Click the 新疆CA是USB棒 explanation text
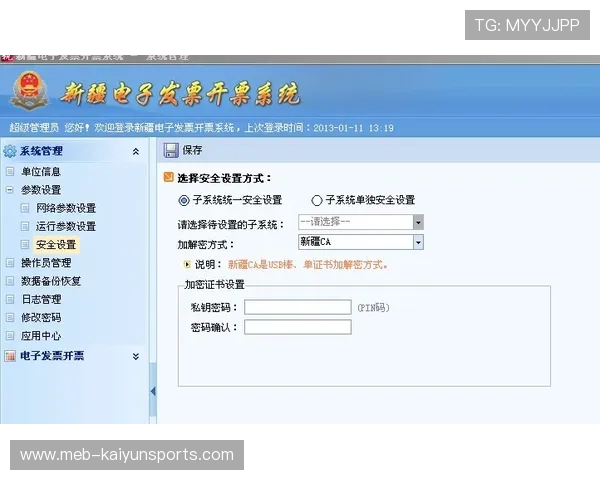 pos(308,264)
